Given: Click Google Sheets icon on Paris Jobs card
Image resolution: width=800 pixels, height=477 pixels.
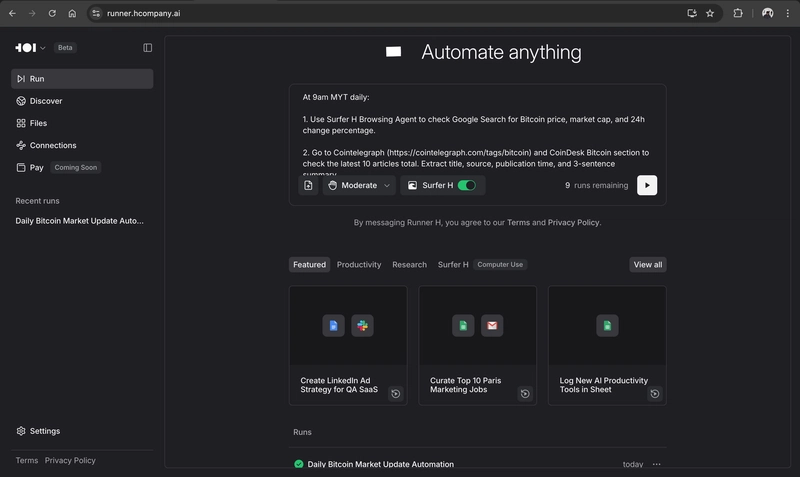Looking at the screenshot, I should pos(463,325).
